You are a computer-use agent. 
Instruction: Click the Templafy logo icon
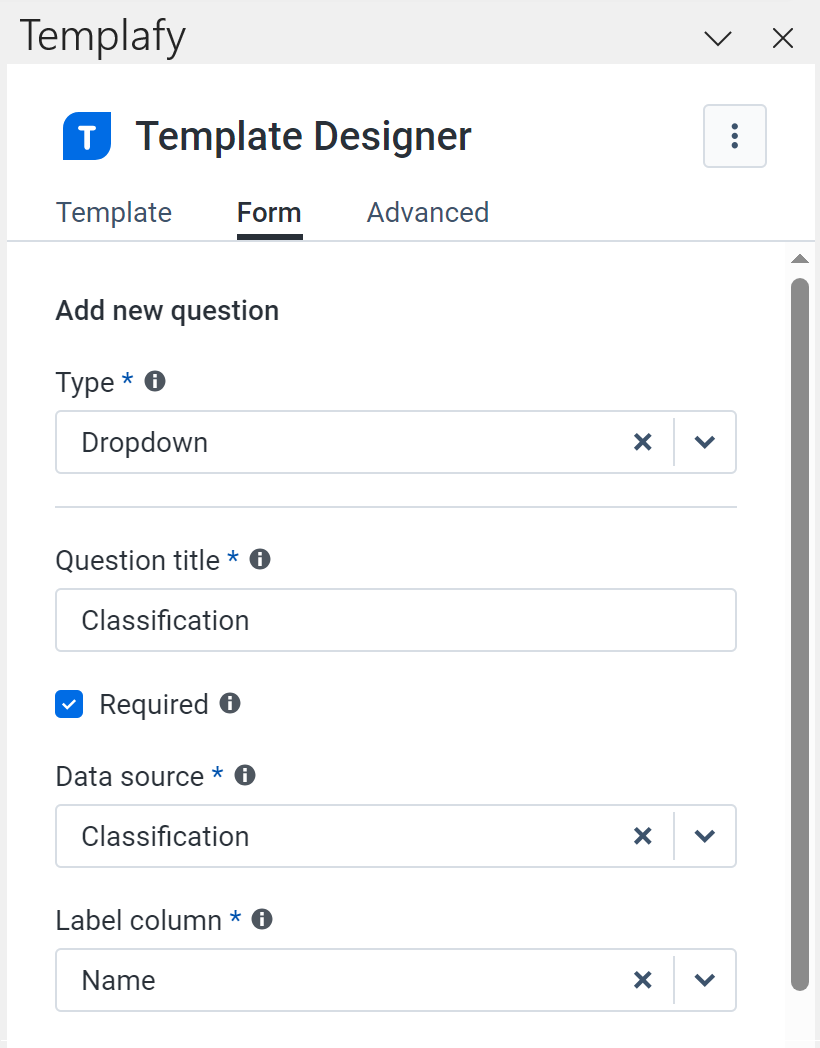86,136
